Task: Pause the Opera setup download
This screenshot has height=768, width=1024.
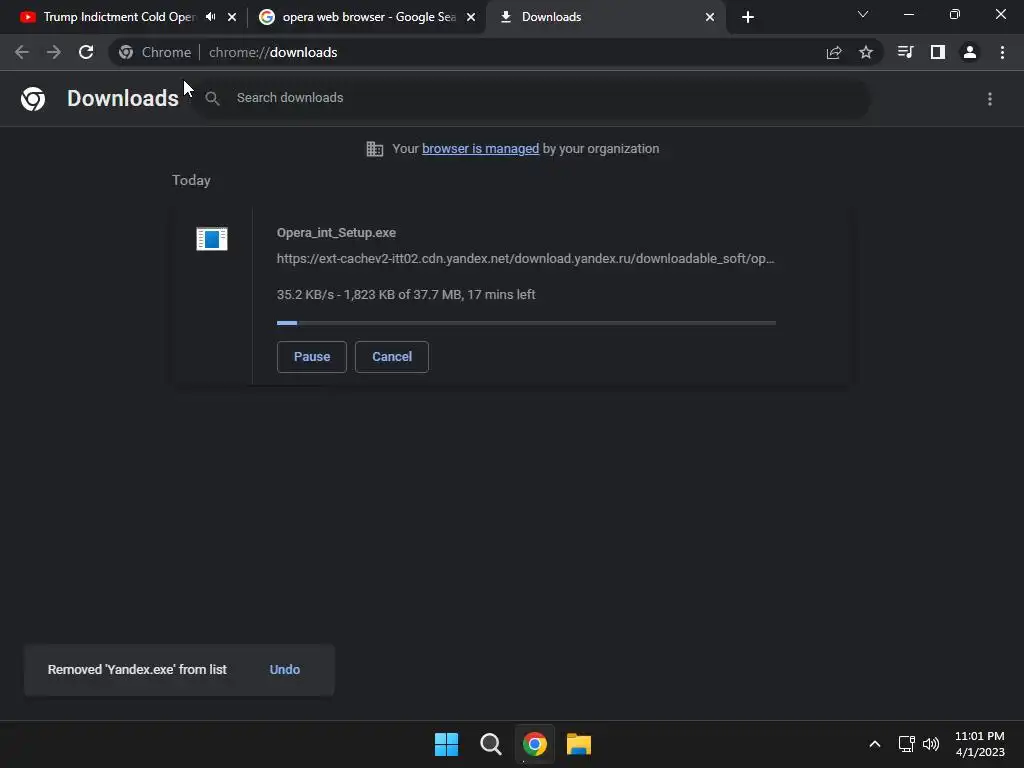Action: [312, 357]
